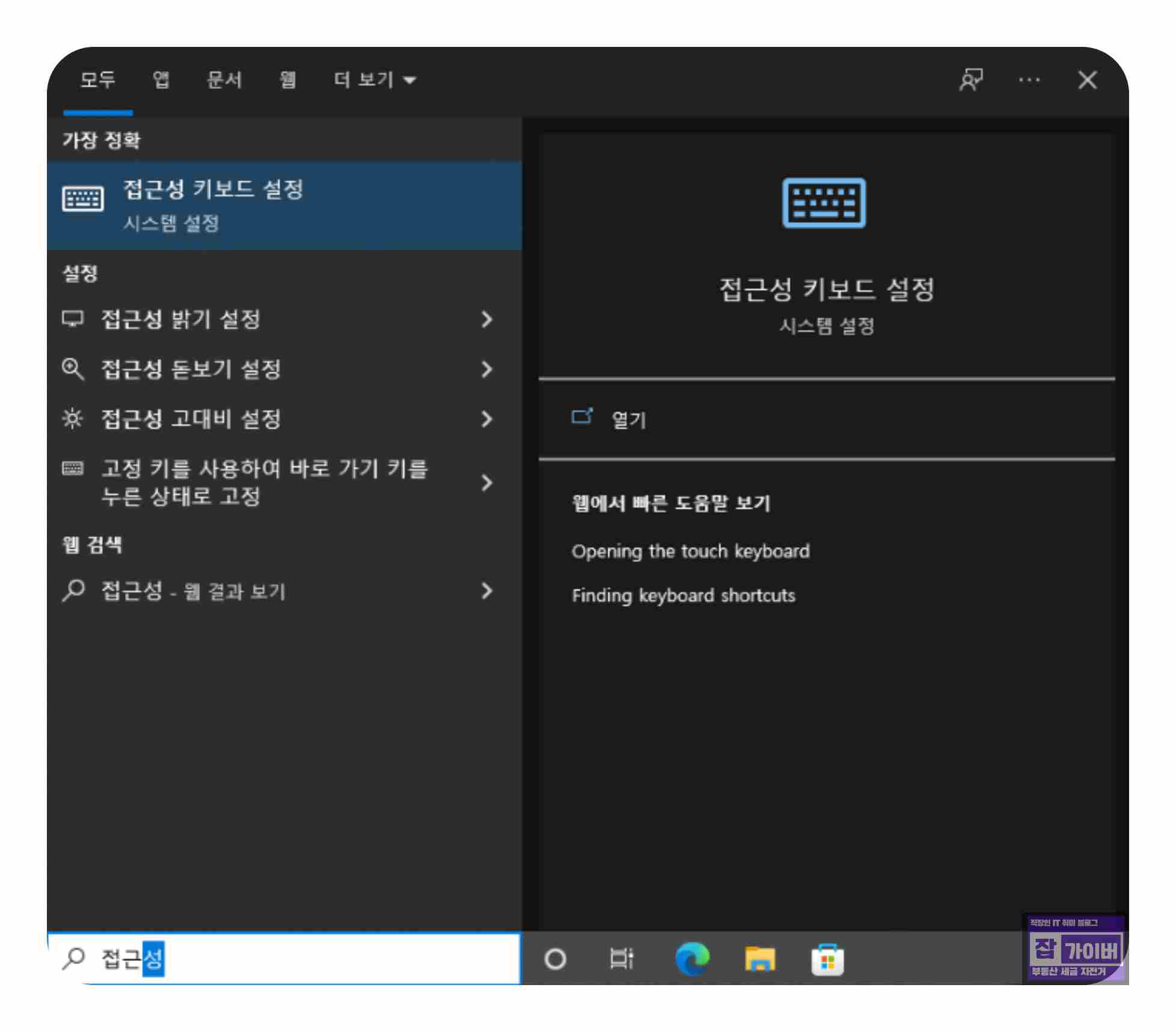
Task: Open the 'Opening the touch keyboard' help link
Action: pyautogui.click(x=690, y=551)
